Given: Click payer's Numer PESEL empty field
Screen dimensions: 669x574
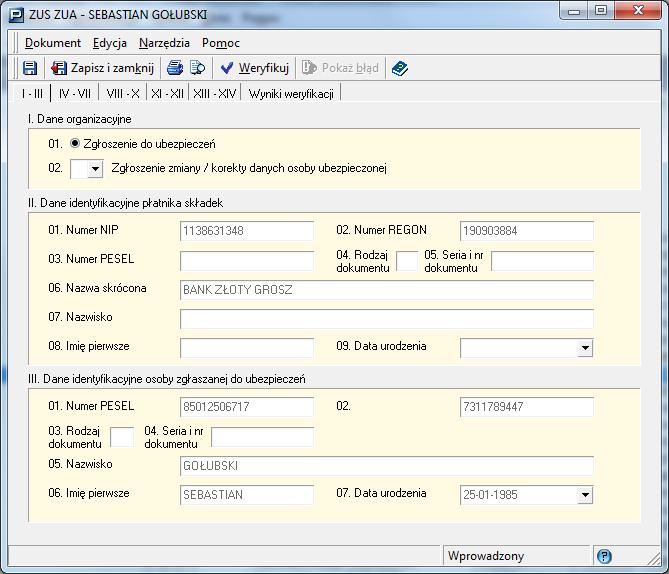Looking at the screenshot, I should pos(247,261).
